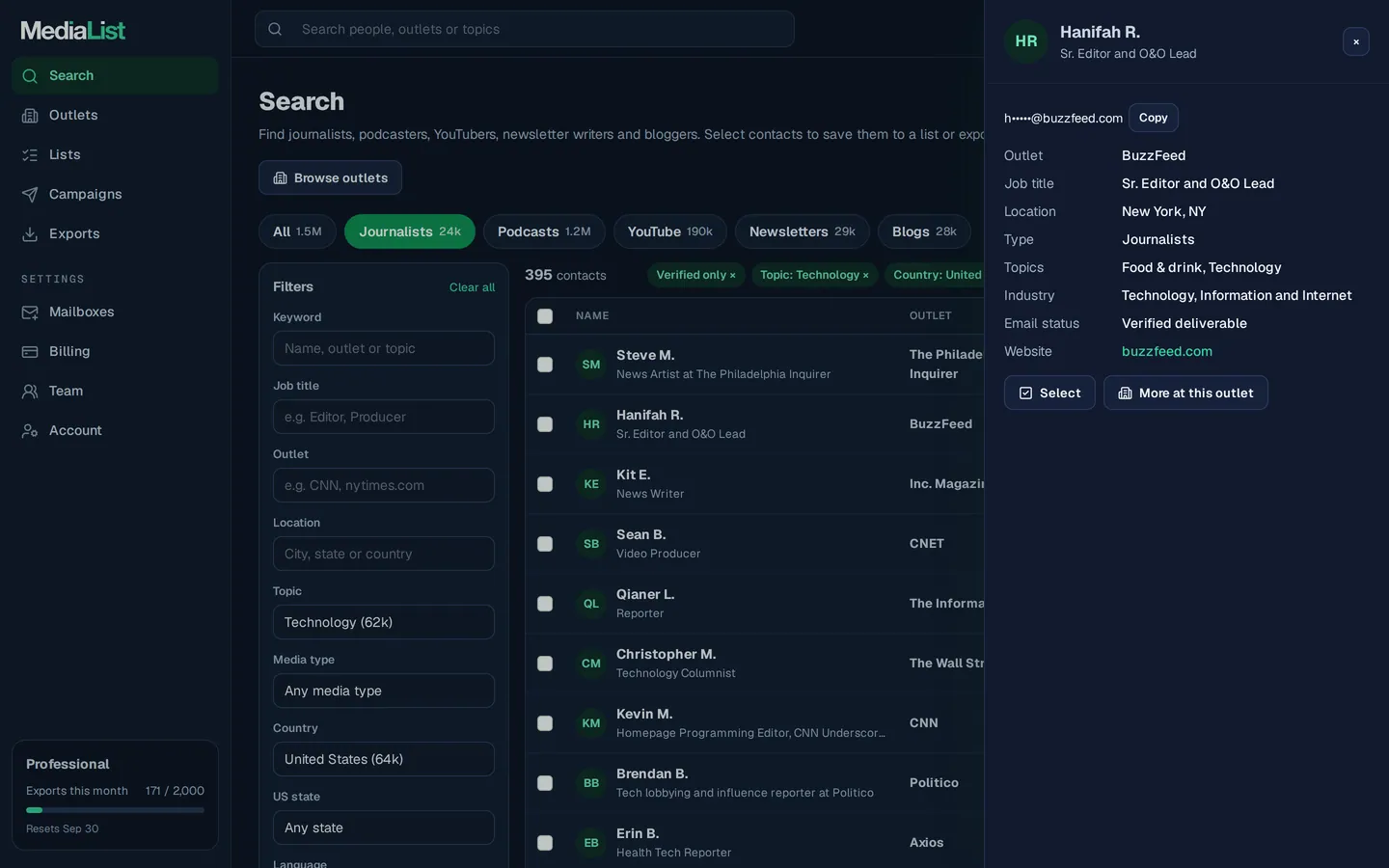Click the SB avatar for Sean B.
1389x868 pixels.
(591, 544)
